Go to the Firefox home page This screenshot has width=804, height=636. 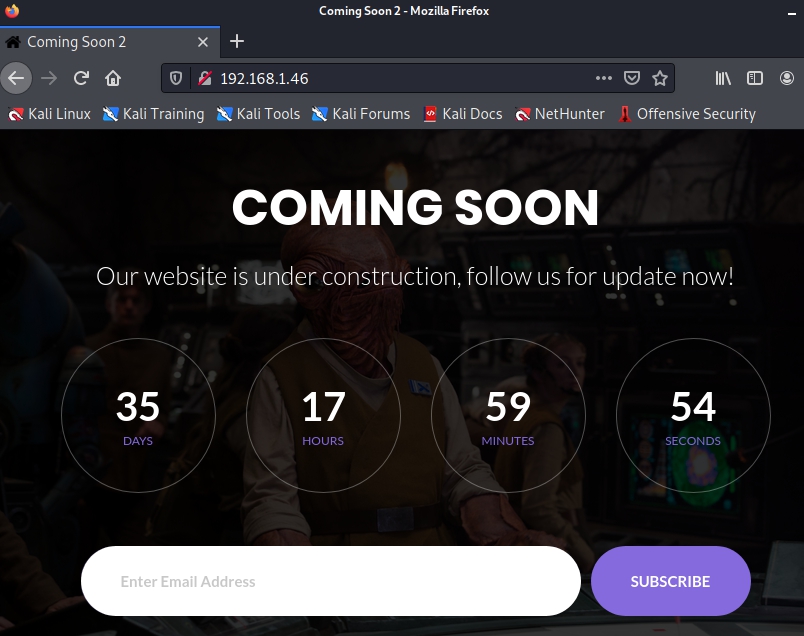113,78
